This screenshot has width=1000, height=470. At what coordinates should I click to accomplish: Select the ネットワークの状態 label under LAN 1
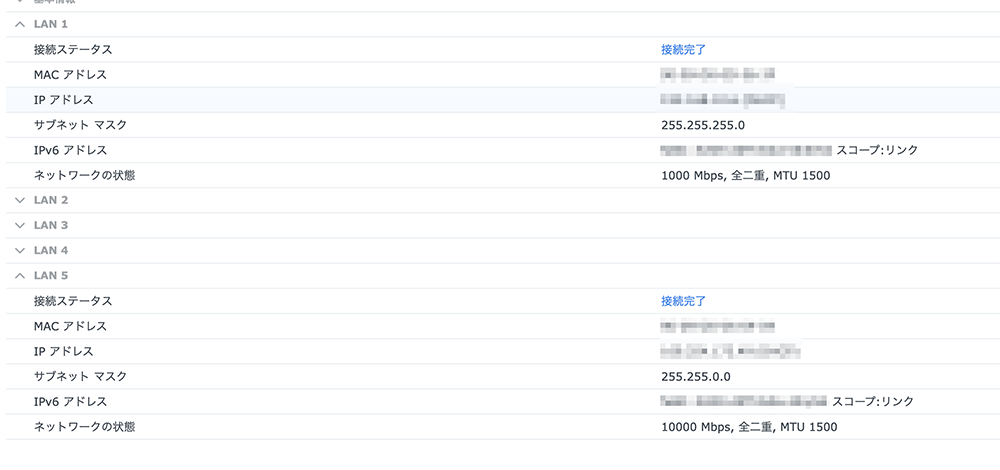point(84,175)
